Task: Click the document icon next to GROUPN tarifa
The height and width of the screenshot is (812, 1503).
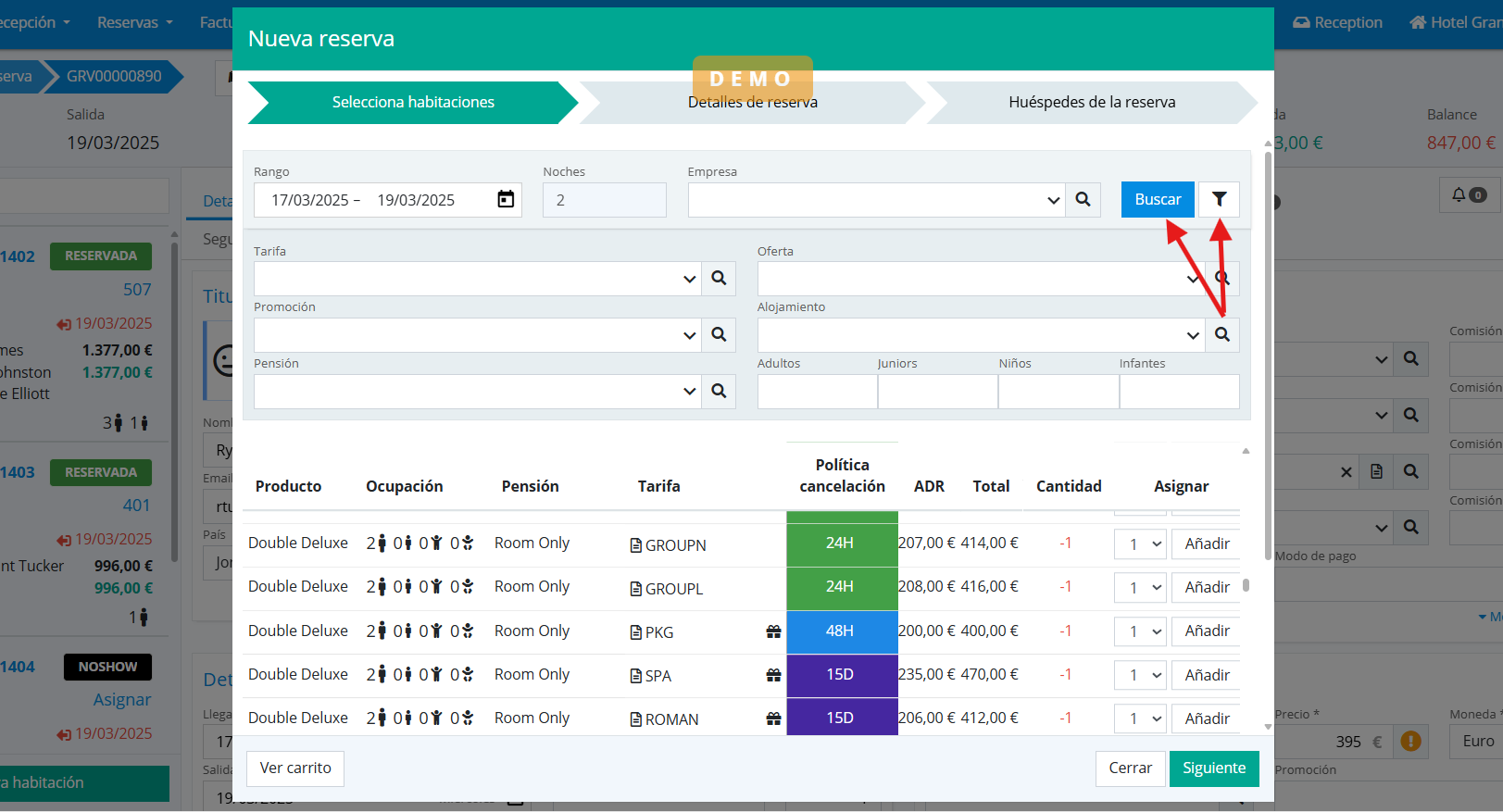Action: (x=636, y=545)
